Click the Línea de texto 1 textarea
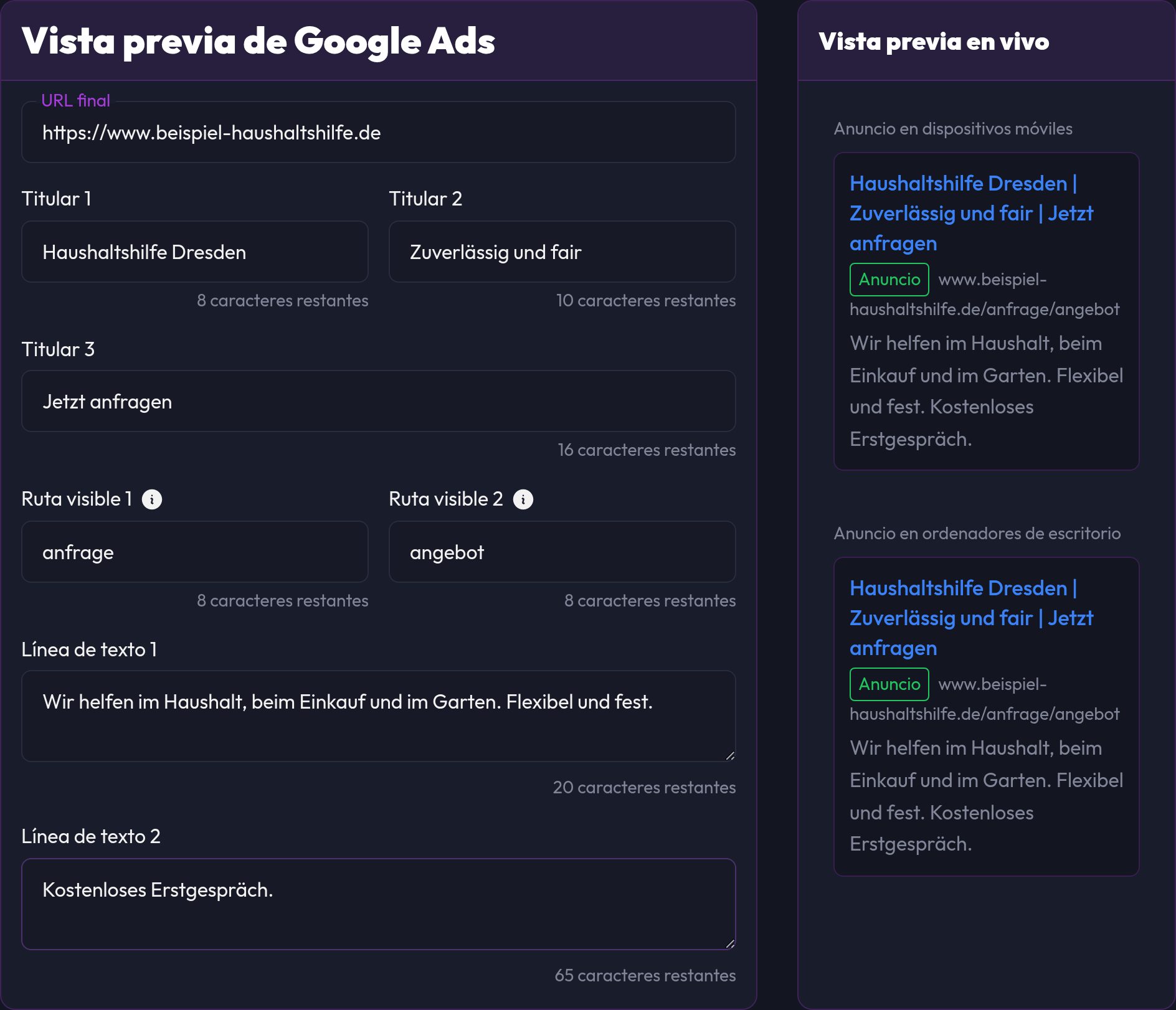This screenshot has height=1010, width=1176. pos(379,716)
